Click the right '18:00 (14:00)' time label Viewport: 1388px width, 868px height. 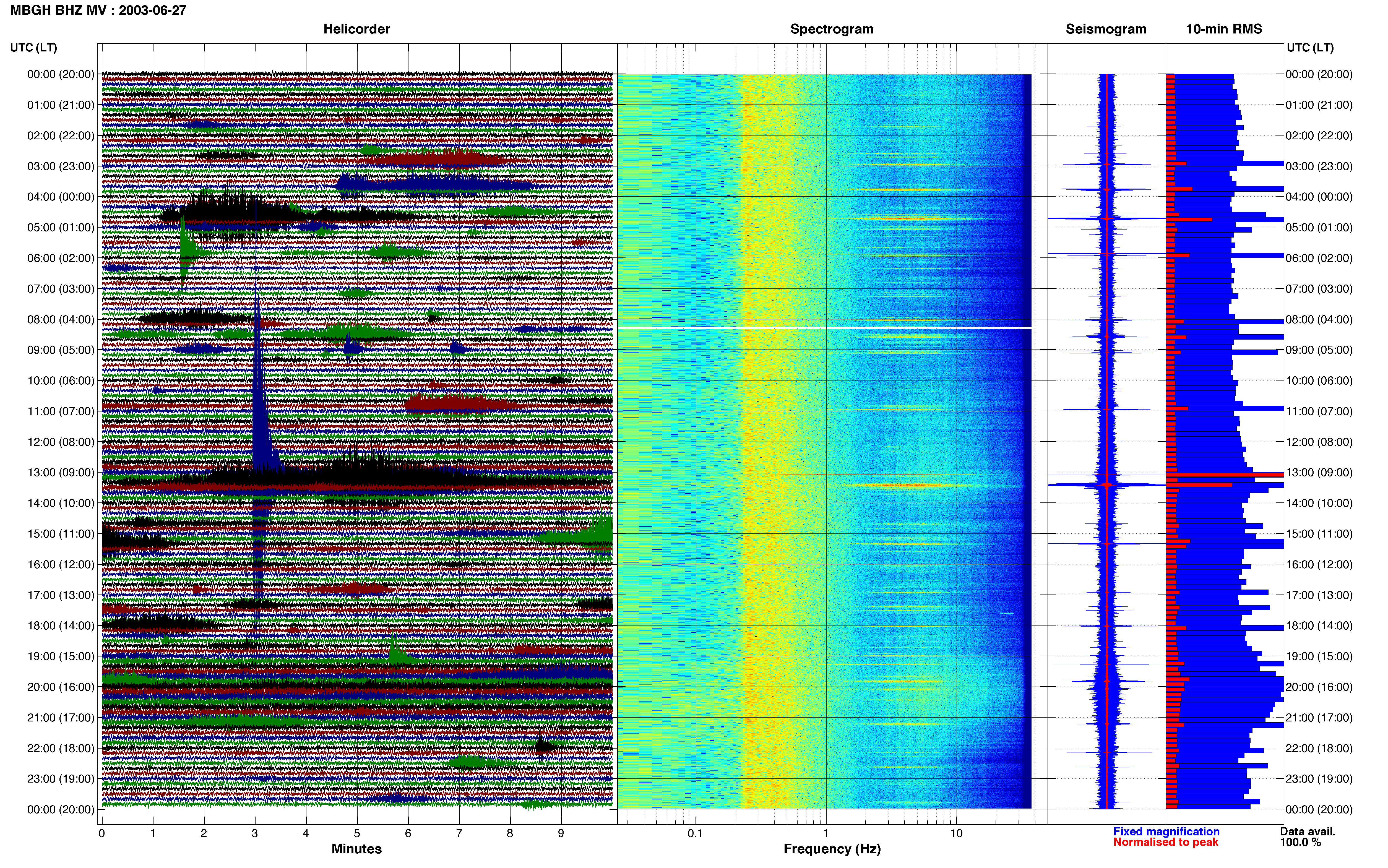pos(1319,626)
